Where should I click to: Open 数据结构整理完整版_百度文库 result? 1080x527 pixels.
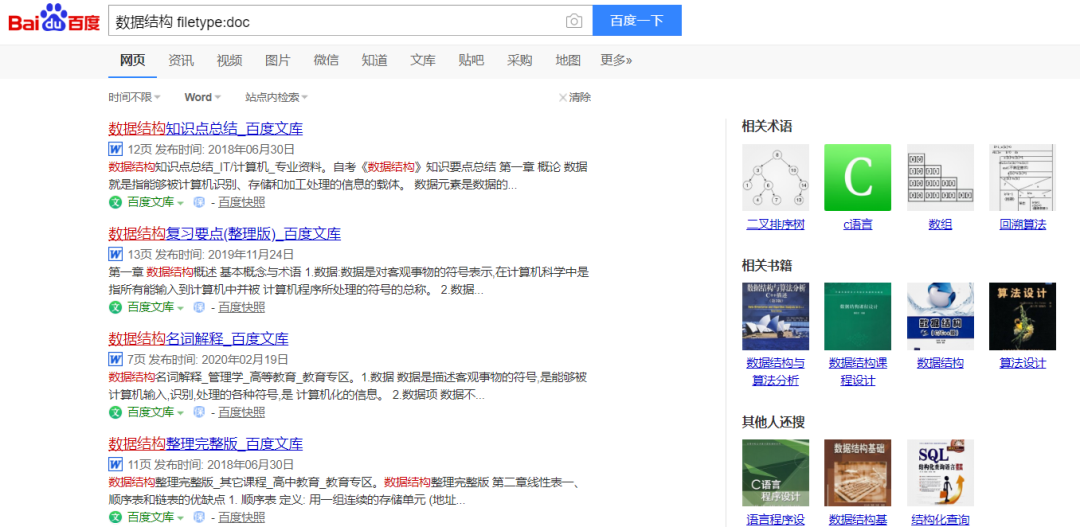(x=206, y=444)
